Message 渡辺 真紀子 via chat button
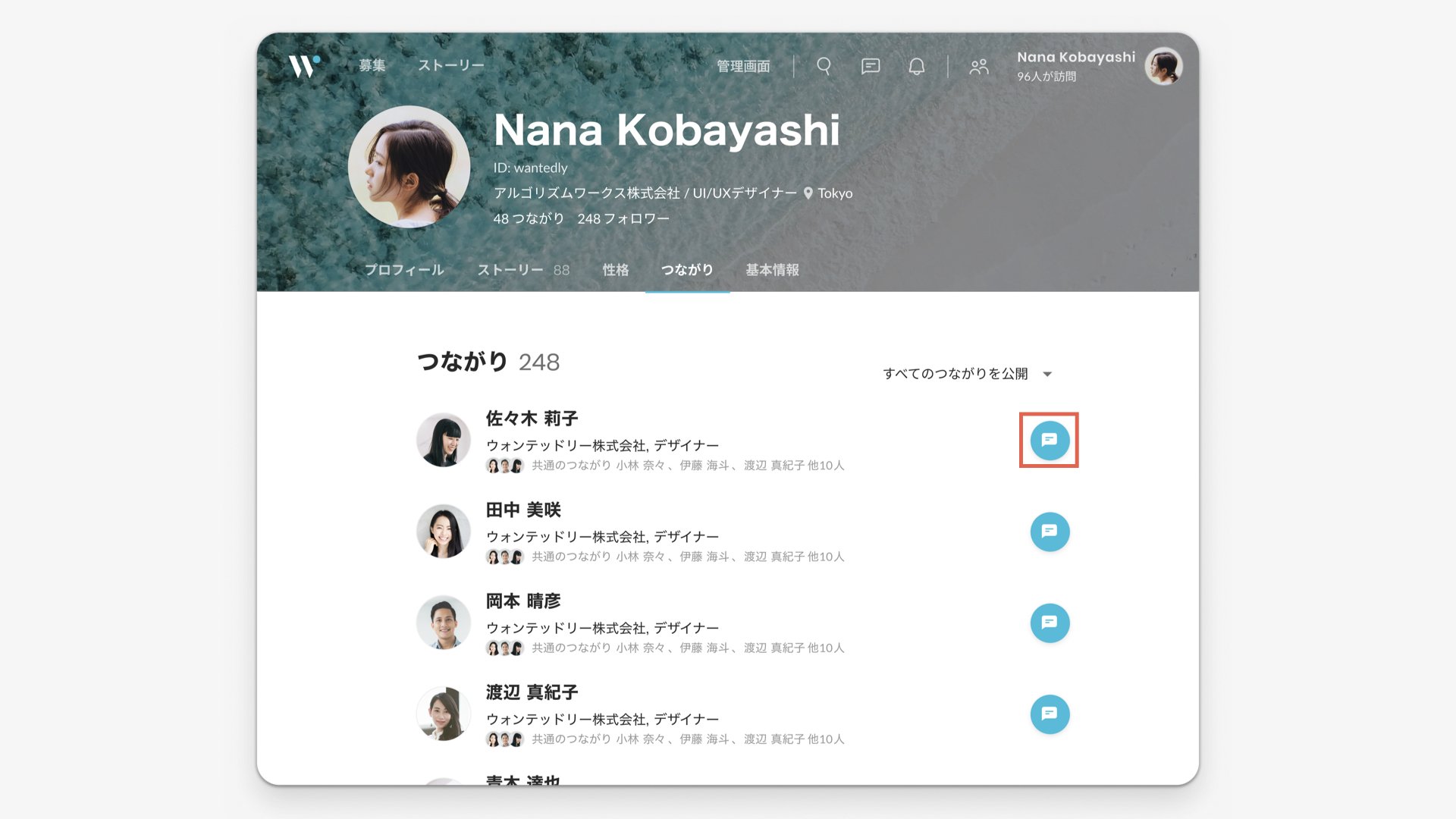This screenshot has height=819, width=1456. click(x=1050, y=714)
